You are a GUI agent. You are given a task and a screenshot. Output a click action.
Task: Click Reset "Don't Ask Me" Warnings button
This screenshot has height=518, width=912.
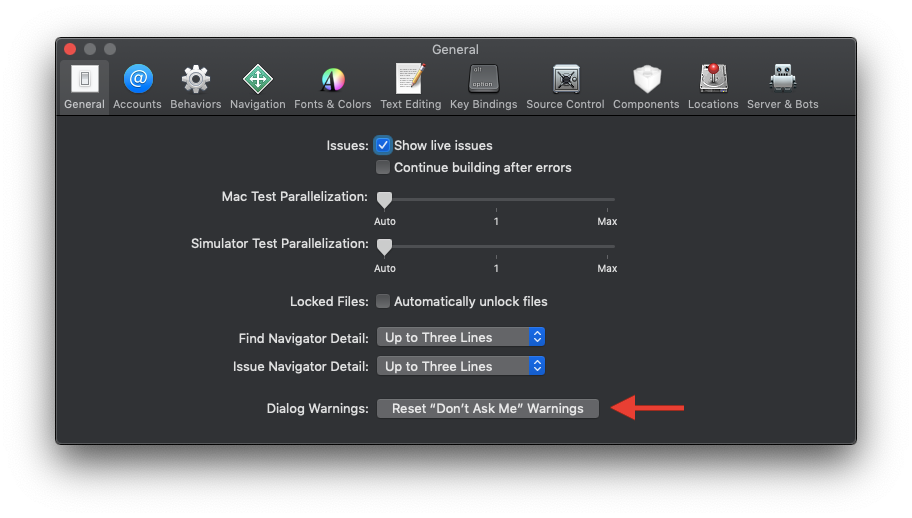487,409
